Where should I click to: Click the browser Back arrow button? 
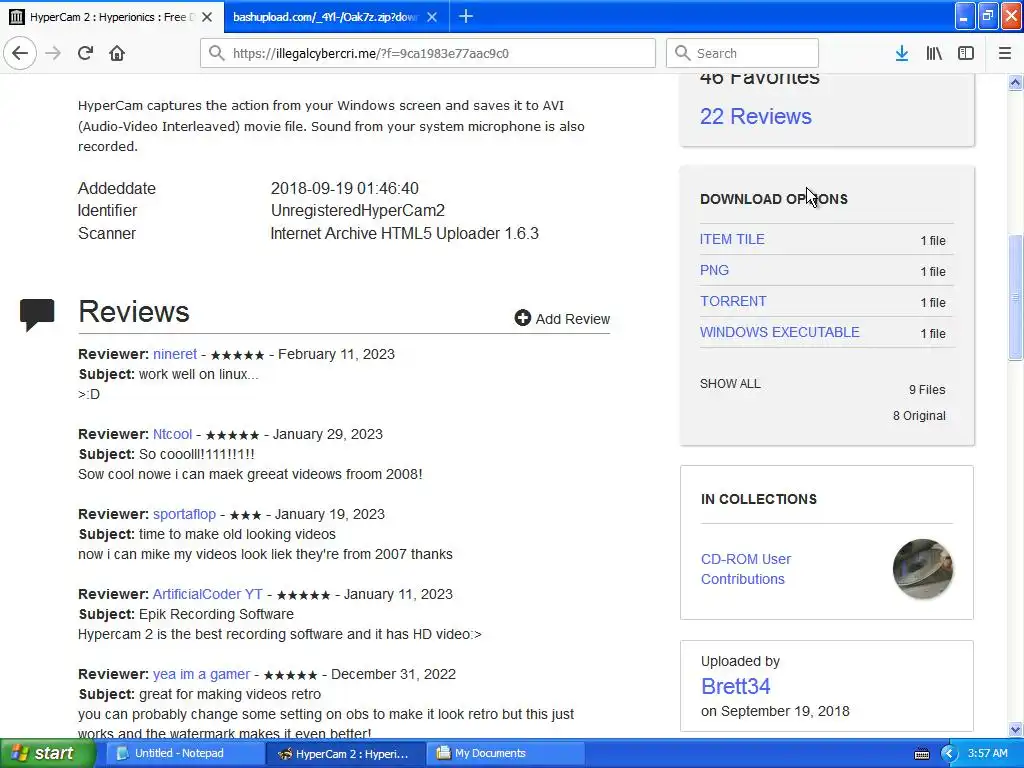click(20, 54)
